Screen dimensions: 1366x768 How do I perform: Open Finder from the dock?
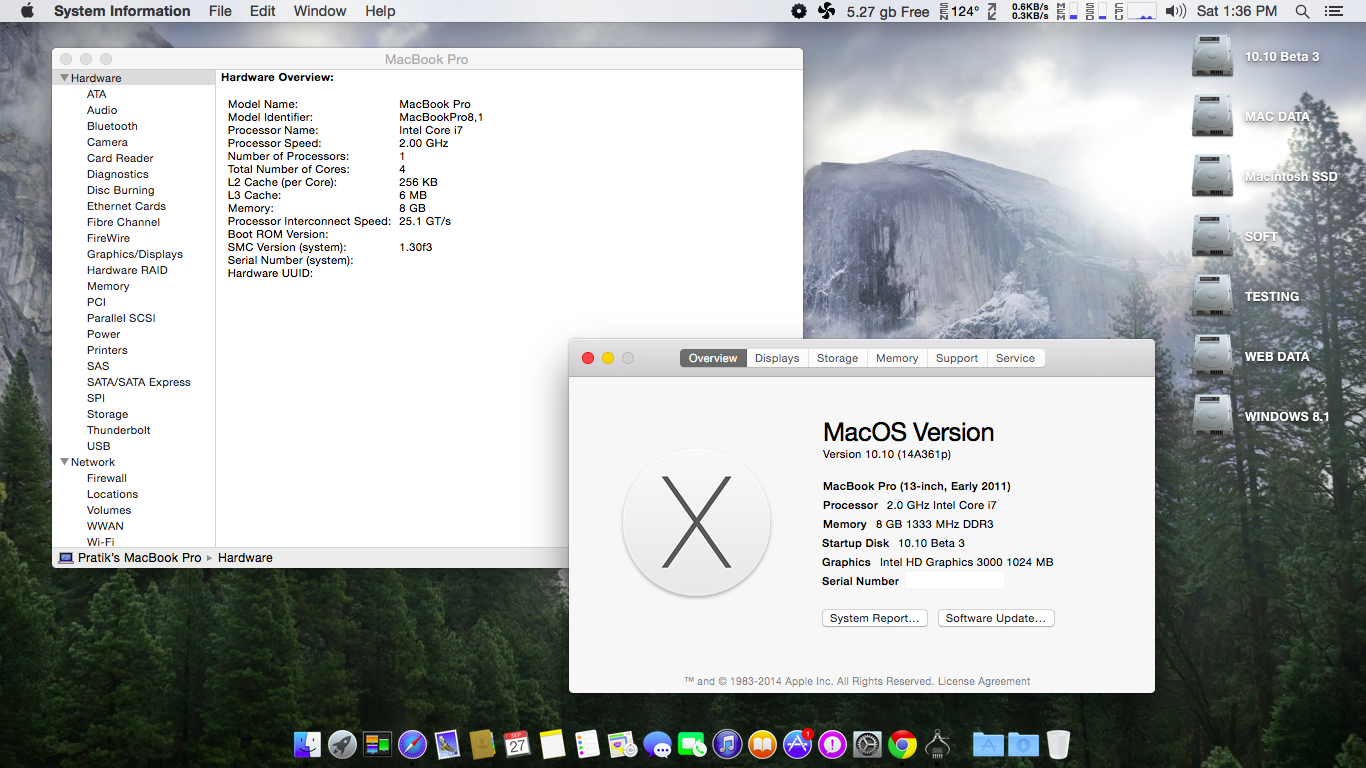(308, 744)
